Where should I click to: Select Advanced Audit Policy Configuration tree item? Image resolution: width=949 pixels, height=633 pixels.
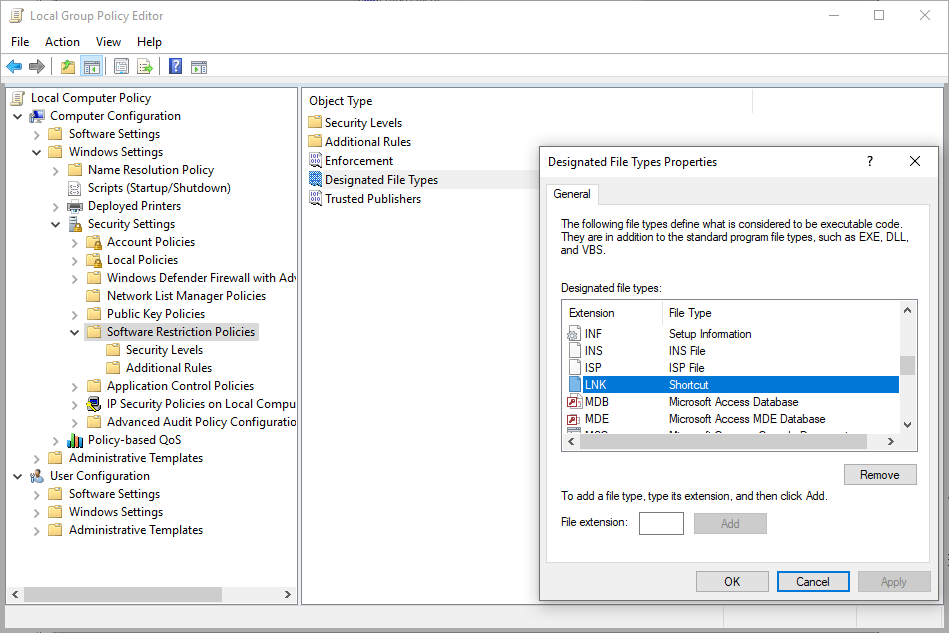coord(201,422)
